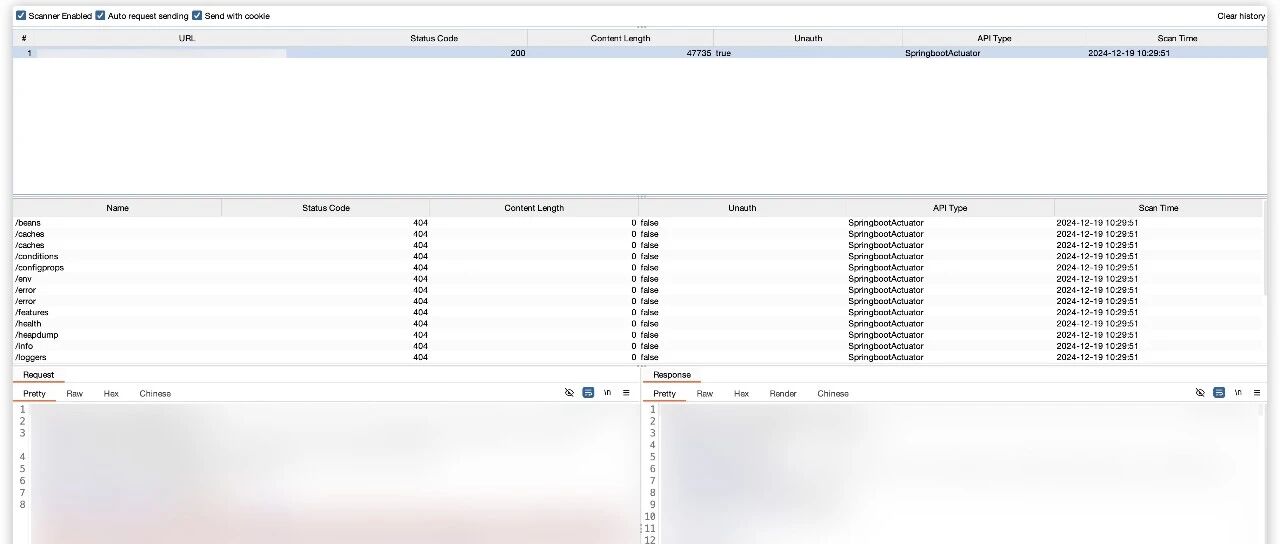The width and height of the screenshot is (1280, 544).
Task: Toggle line wrap icon in Request panel
Action: click(x=588, y=393)
